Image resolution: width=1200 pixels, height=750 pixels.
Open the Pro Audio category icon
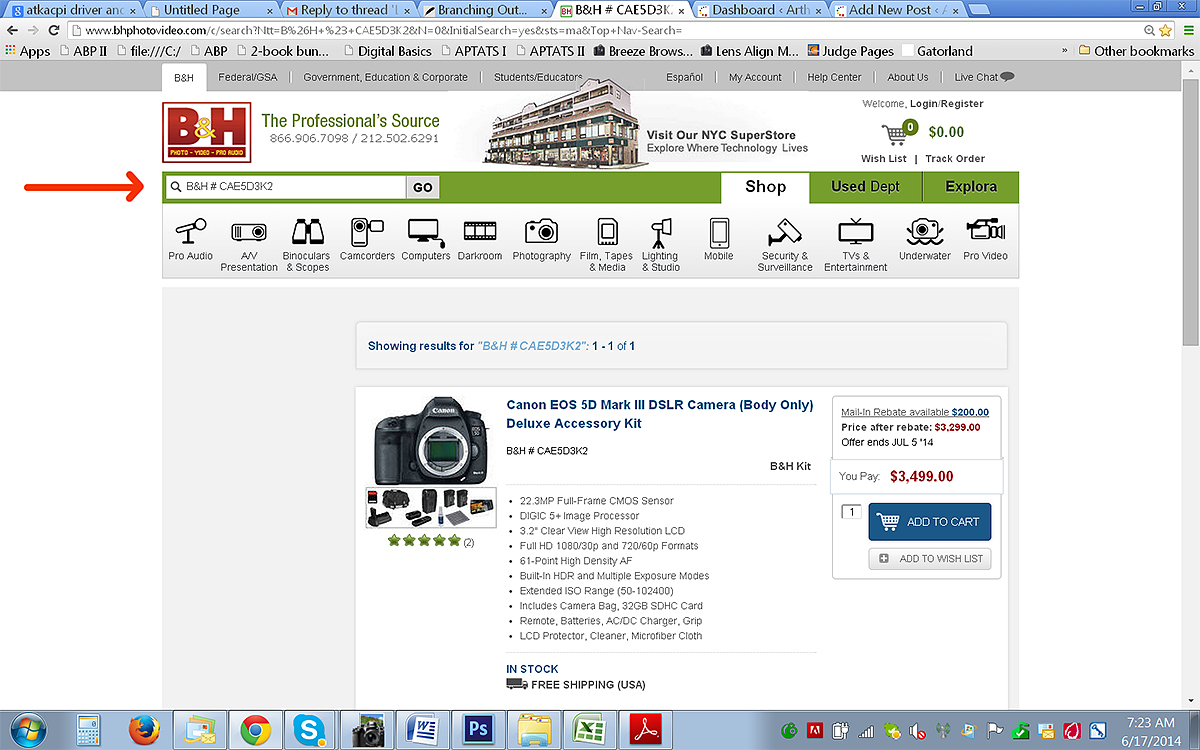(x=190, y=232)
